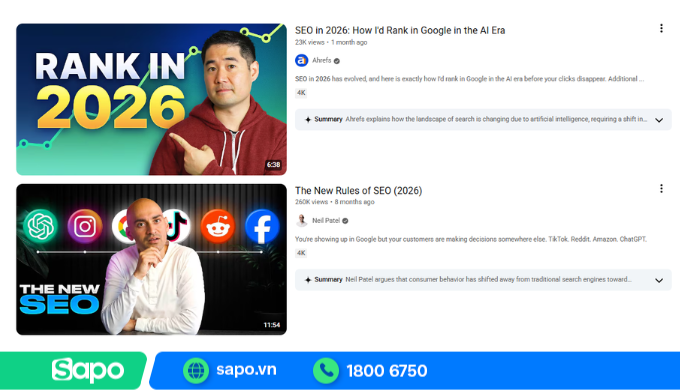The image size is (680, 390).
Task: Open the sapo.vn website link
Action: click(x=246, y=370)
